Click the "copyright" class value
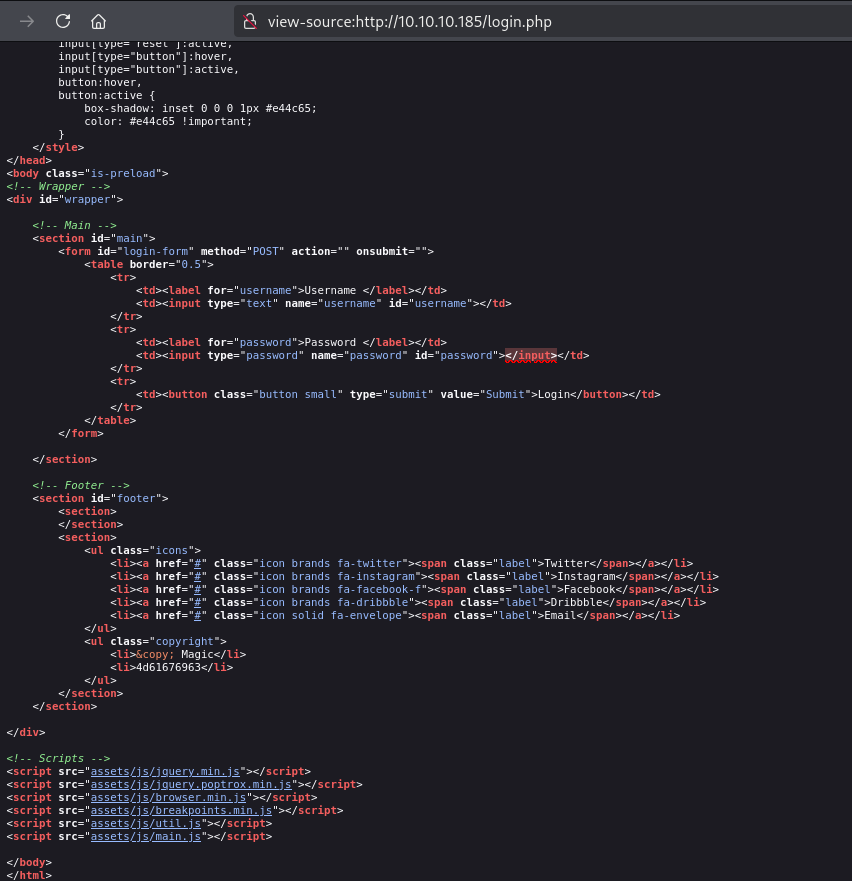The image size is (852, 881). click(x=184, y=641)
